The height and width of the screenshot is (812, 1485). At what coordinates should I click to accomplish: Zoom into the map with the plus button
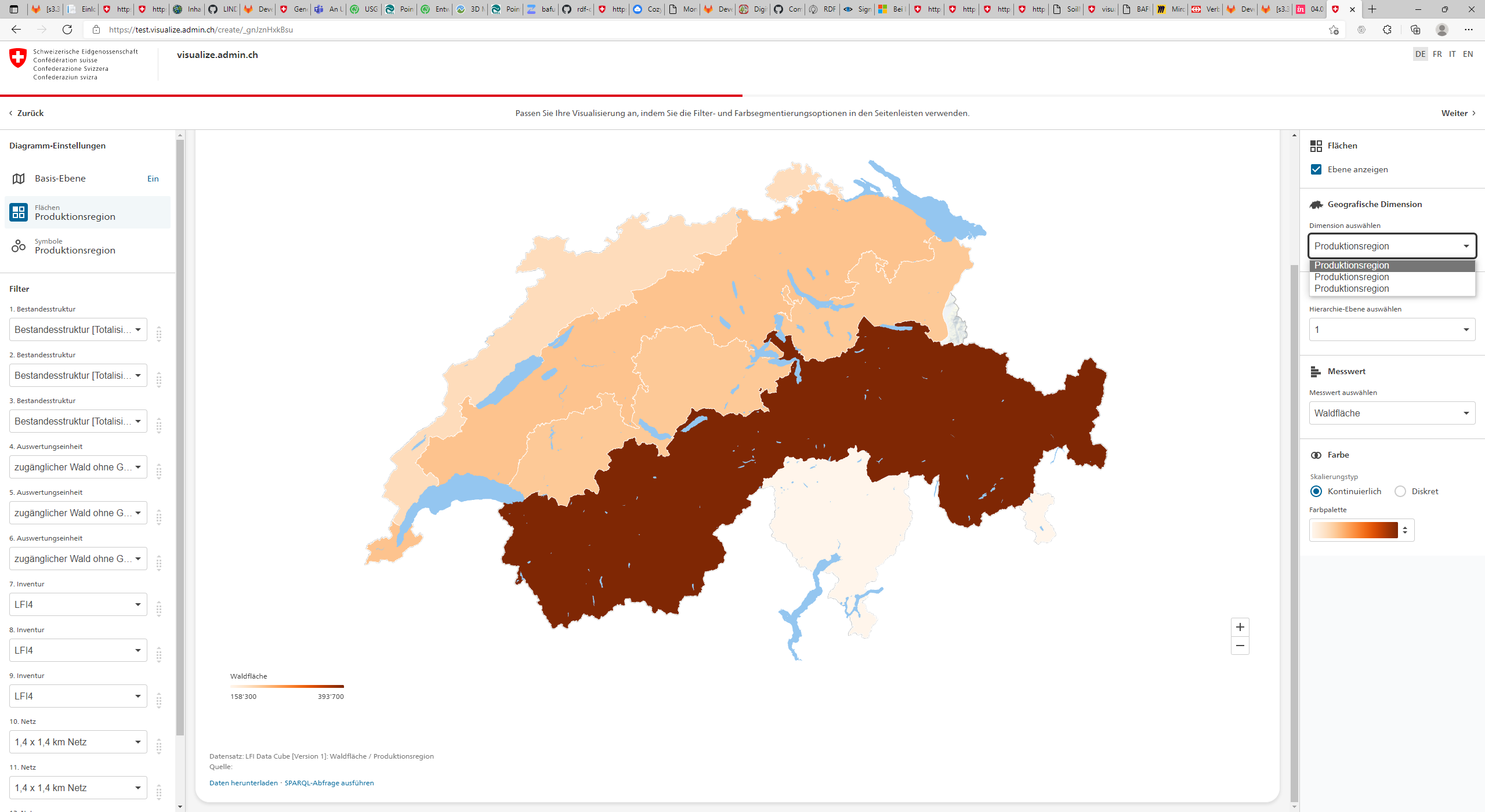1240,626
